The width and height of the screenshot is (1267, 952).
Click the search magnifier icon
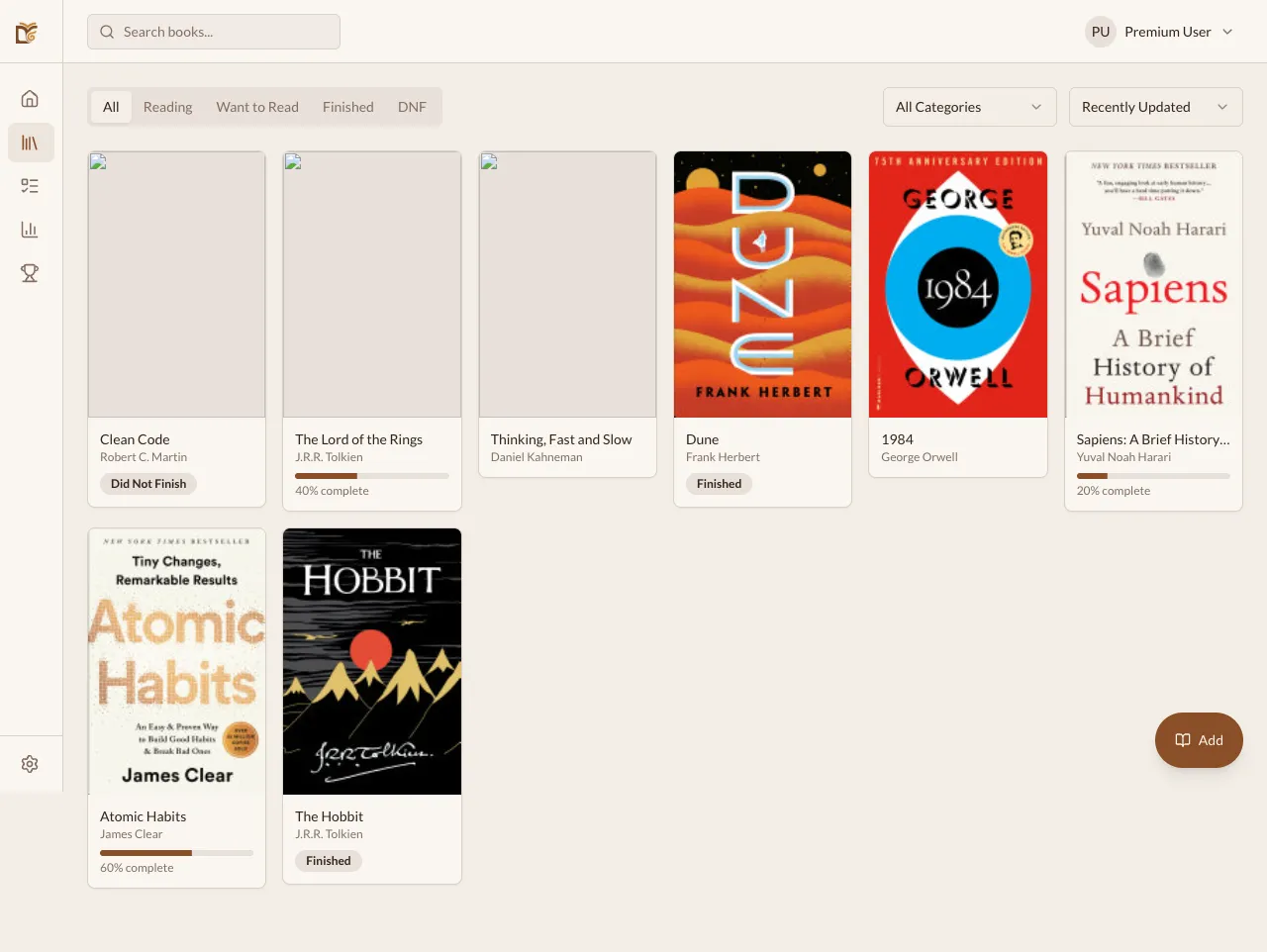(107, 32)
